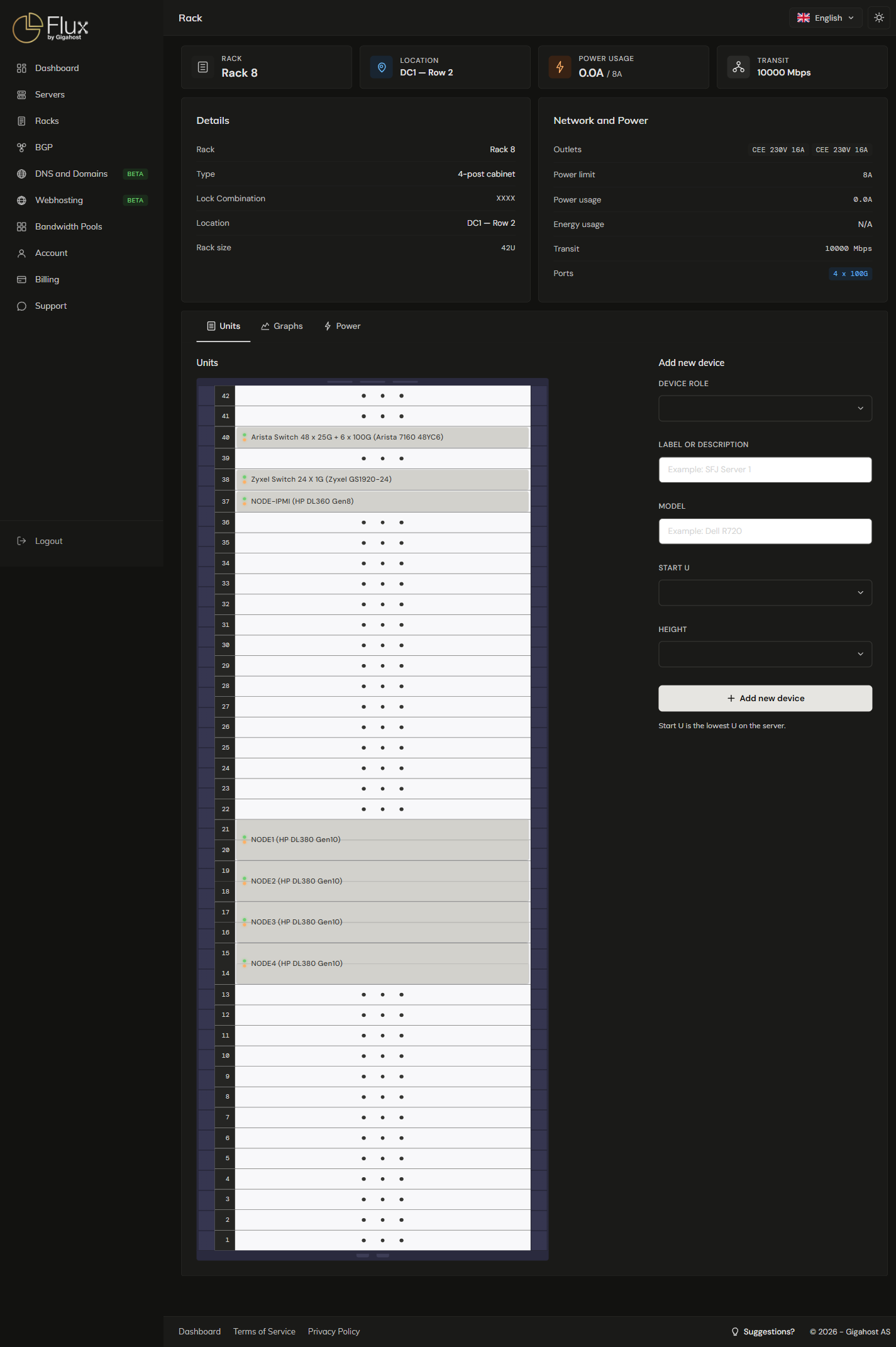Select the NODE-IPMI device in unit 37
The width and height of the screenshot is (896, 1347).
[382, 501]
